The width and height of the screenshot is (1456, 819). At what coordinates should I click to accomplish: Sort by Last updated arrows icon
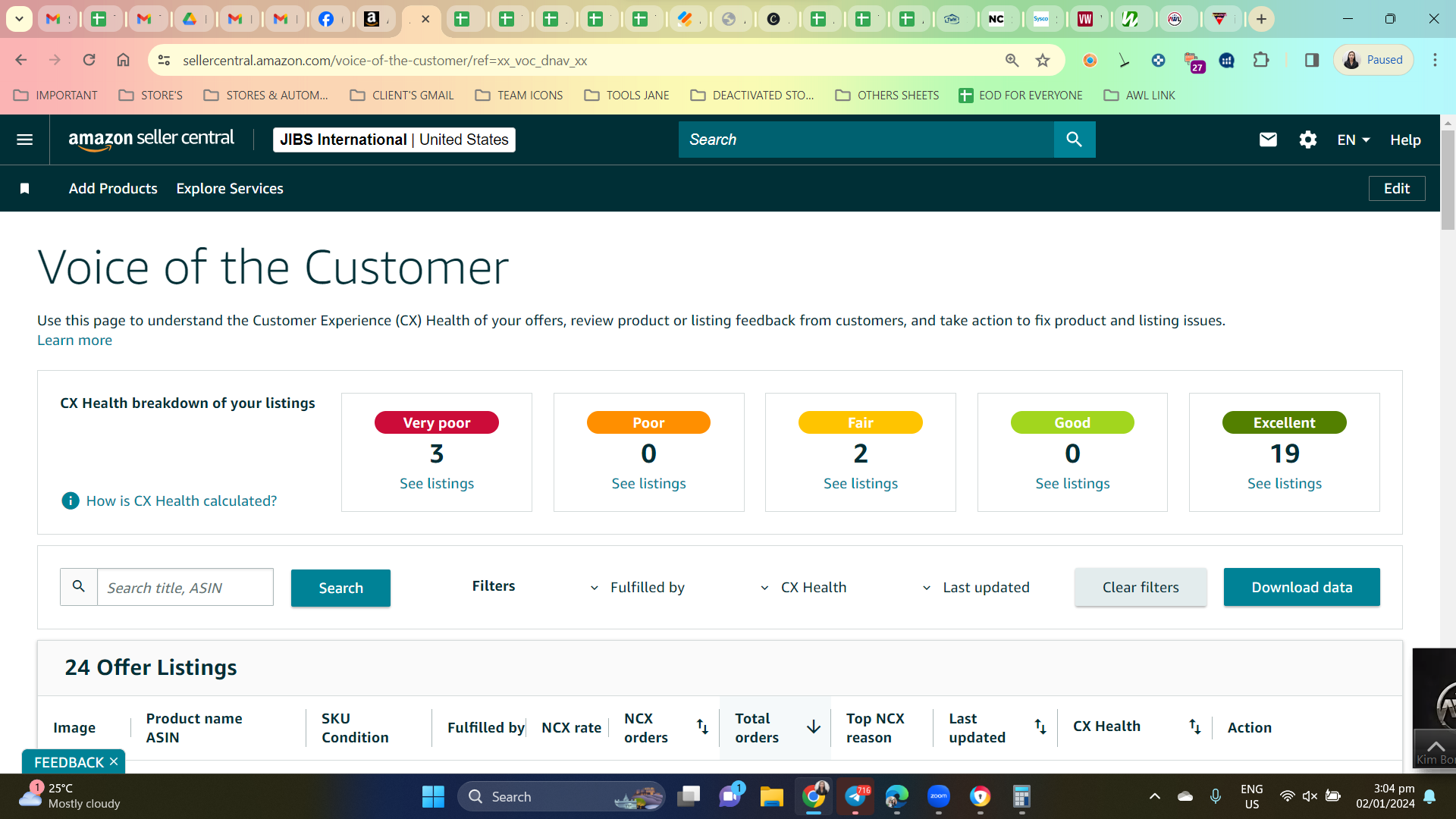(x=1040, y=727)
